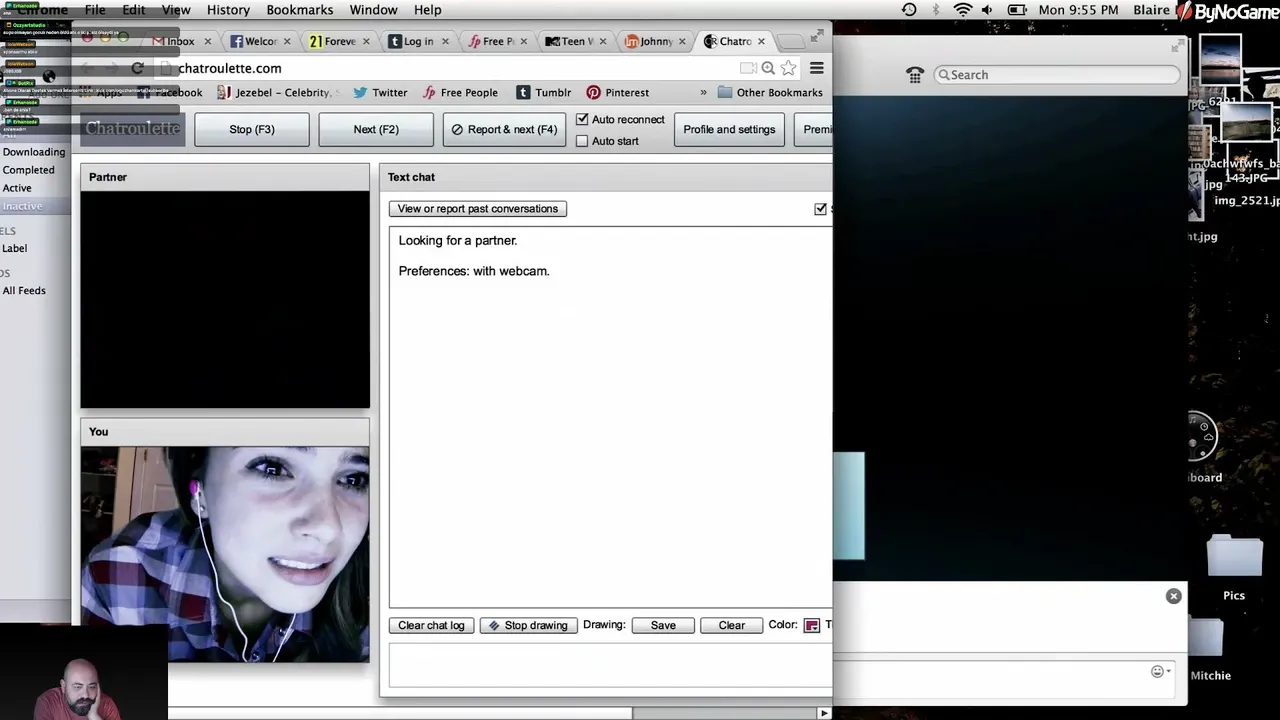Switch to the Johnny tab
The width and height of the screenshot is (1280, 720).
coord(653,41)
